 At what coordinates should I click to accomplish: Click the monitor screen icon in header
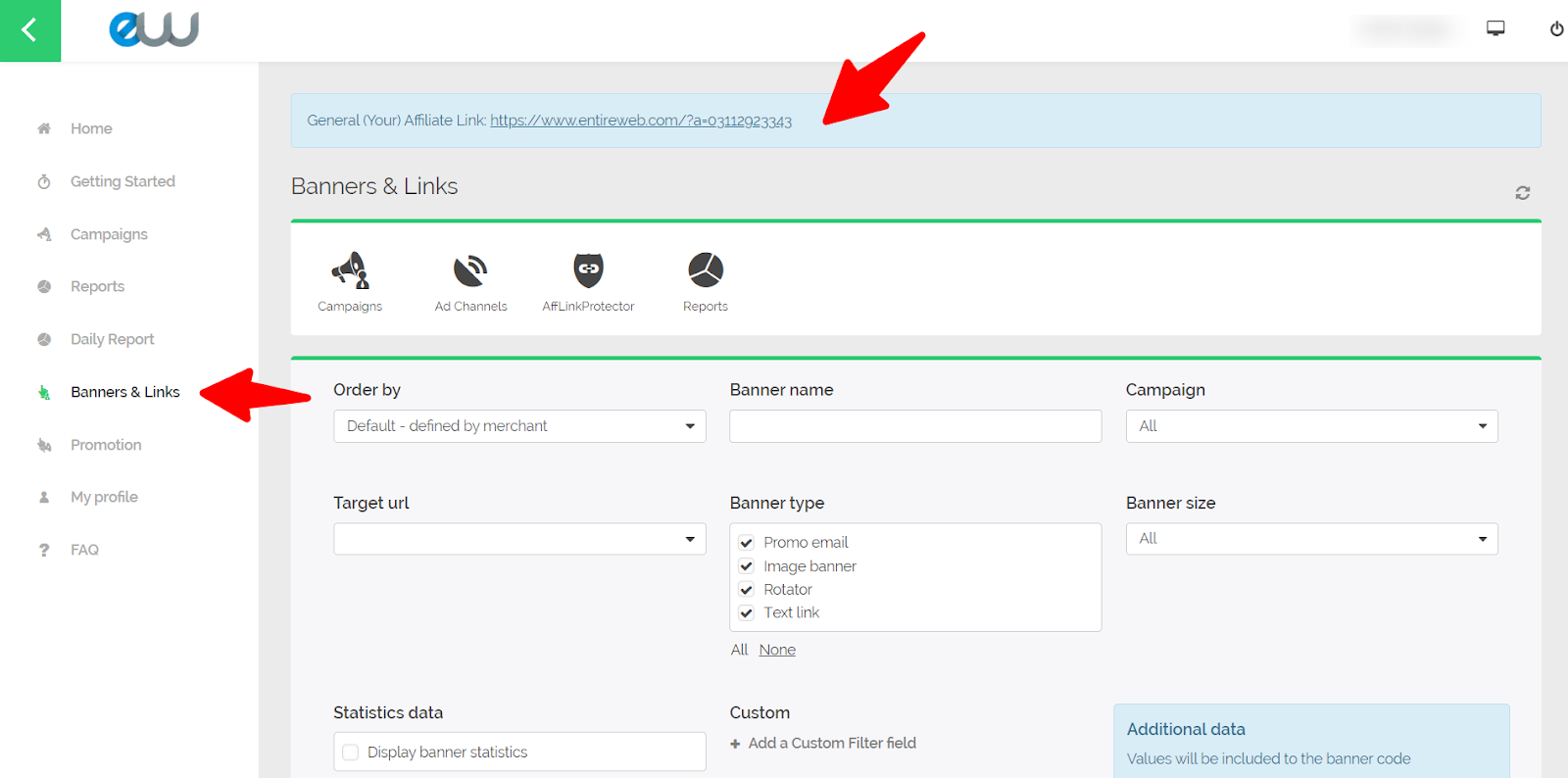[x=1495, y=28]
